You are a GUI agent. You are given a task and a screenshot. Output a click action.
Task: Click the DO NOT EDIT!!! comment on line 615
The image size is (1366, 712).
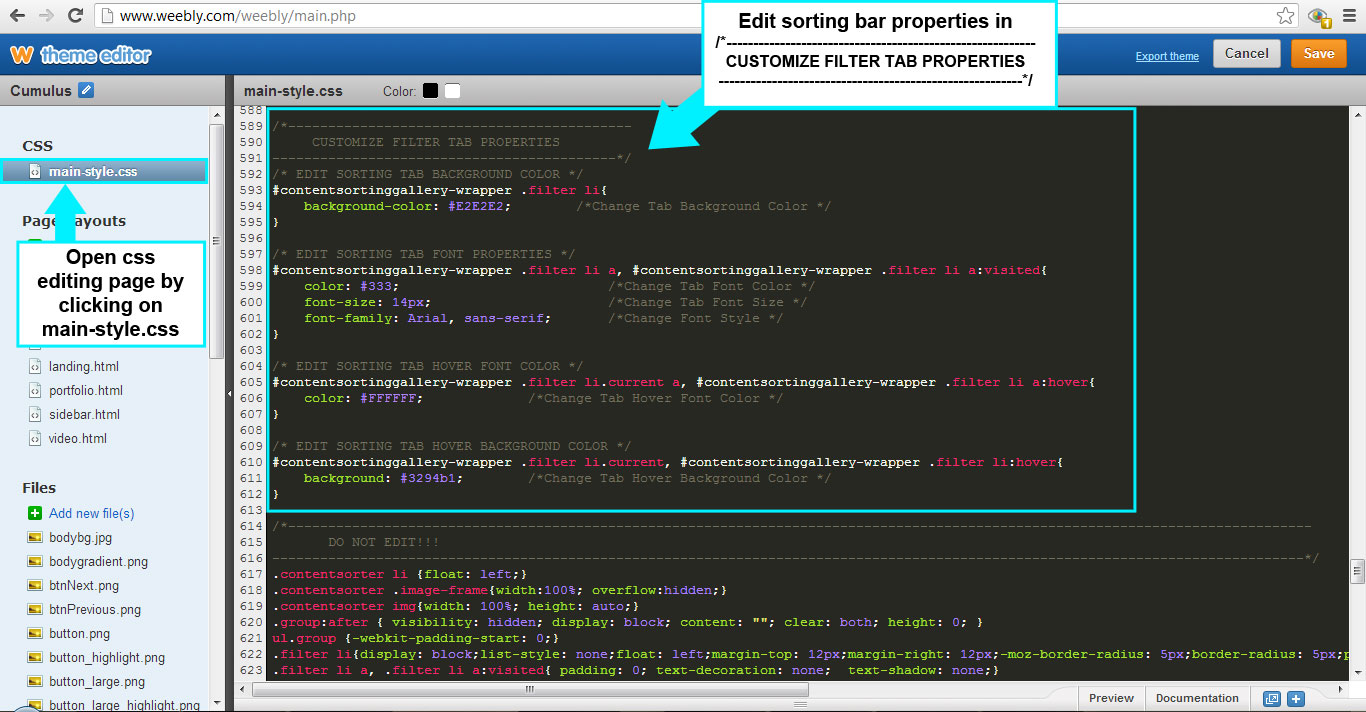383,542
